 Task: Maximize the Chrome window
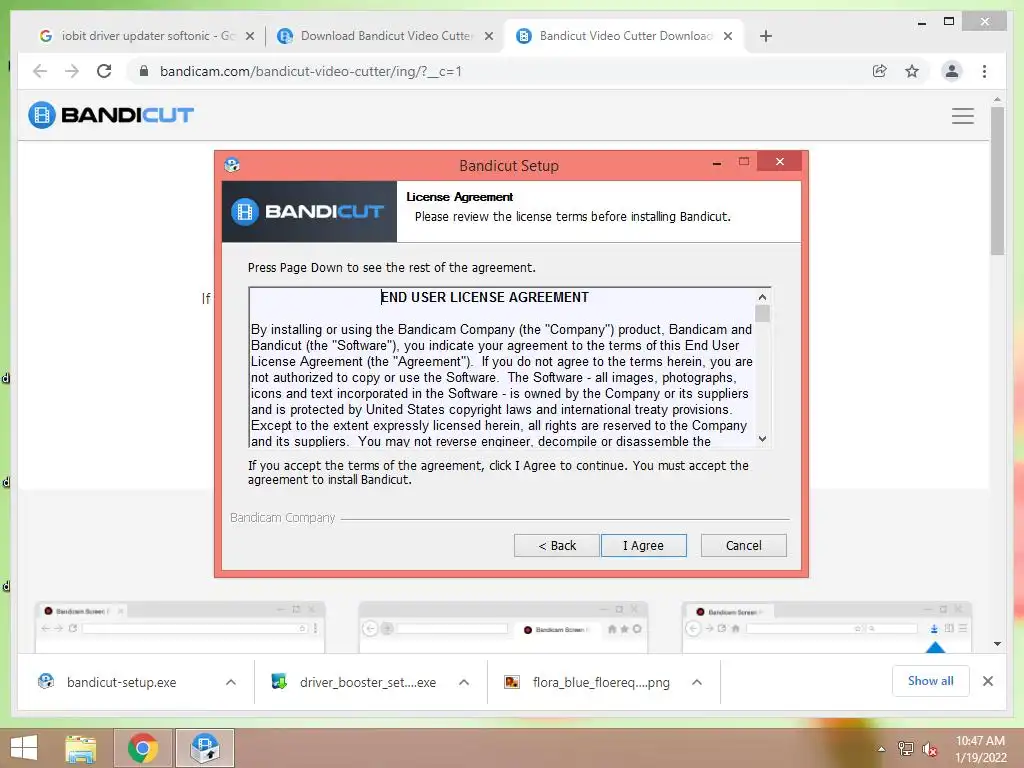[949, 22]
